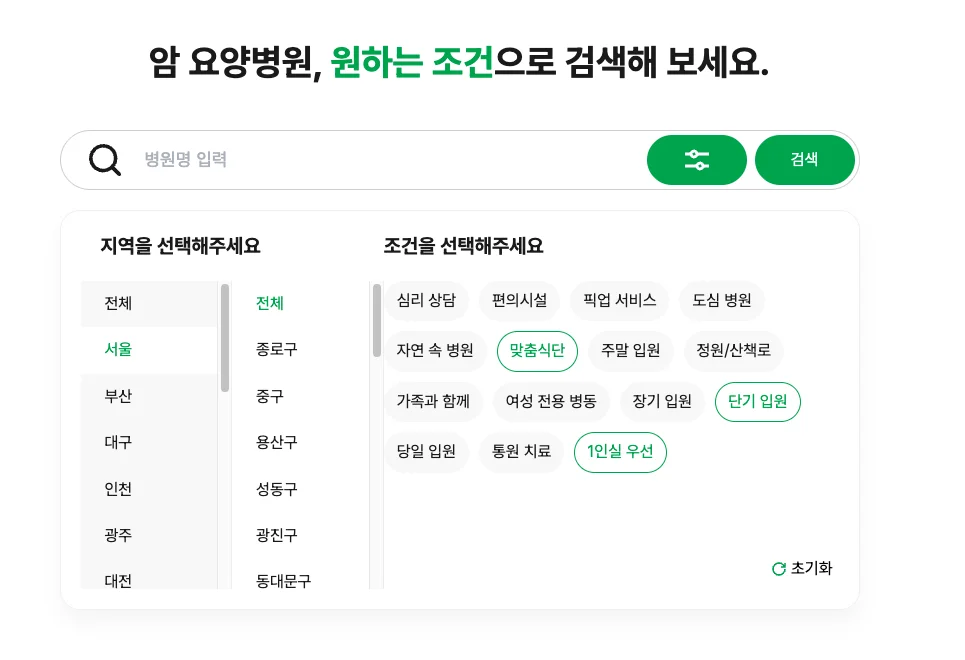This screenshot has height=660, width=965.
Task: Click the 검색 search button
Action: (805, 159)
